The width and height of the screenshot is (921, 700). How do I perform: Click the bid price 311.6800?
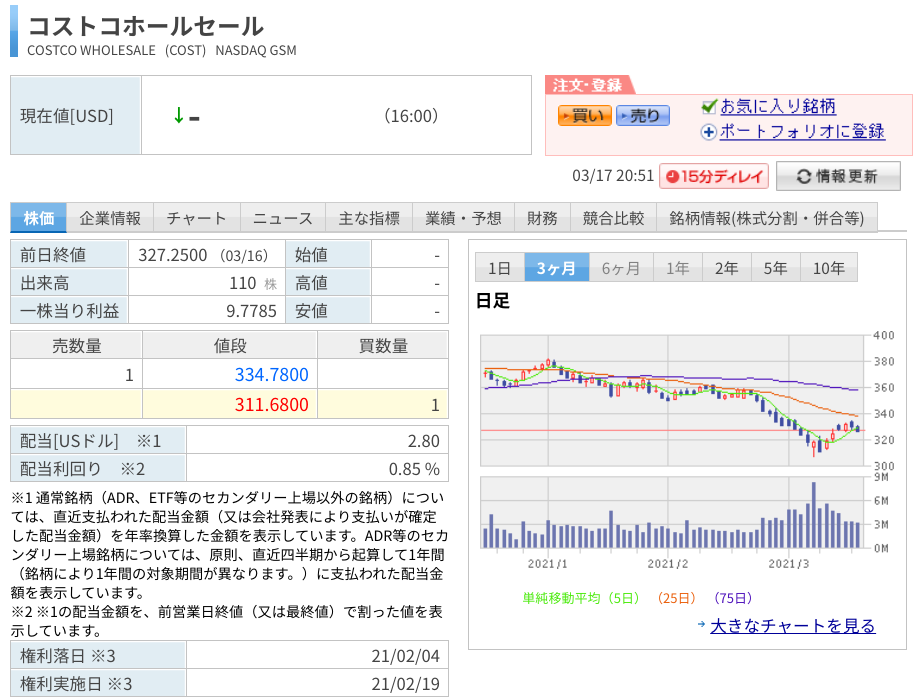pyautogui.click(x=271, y=405)
